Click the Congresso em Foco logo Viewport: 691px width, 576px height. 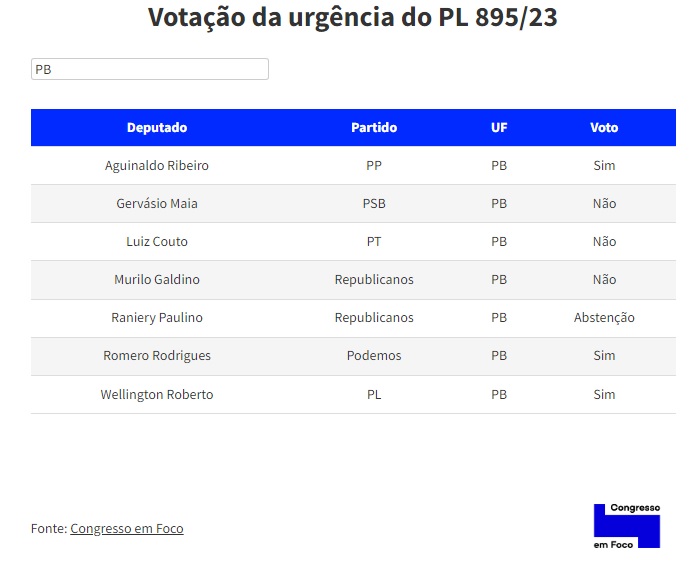(x=627, y=525)
